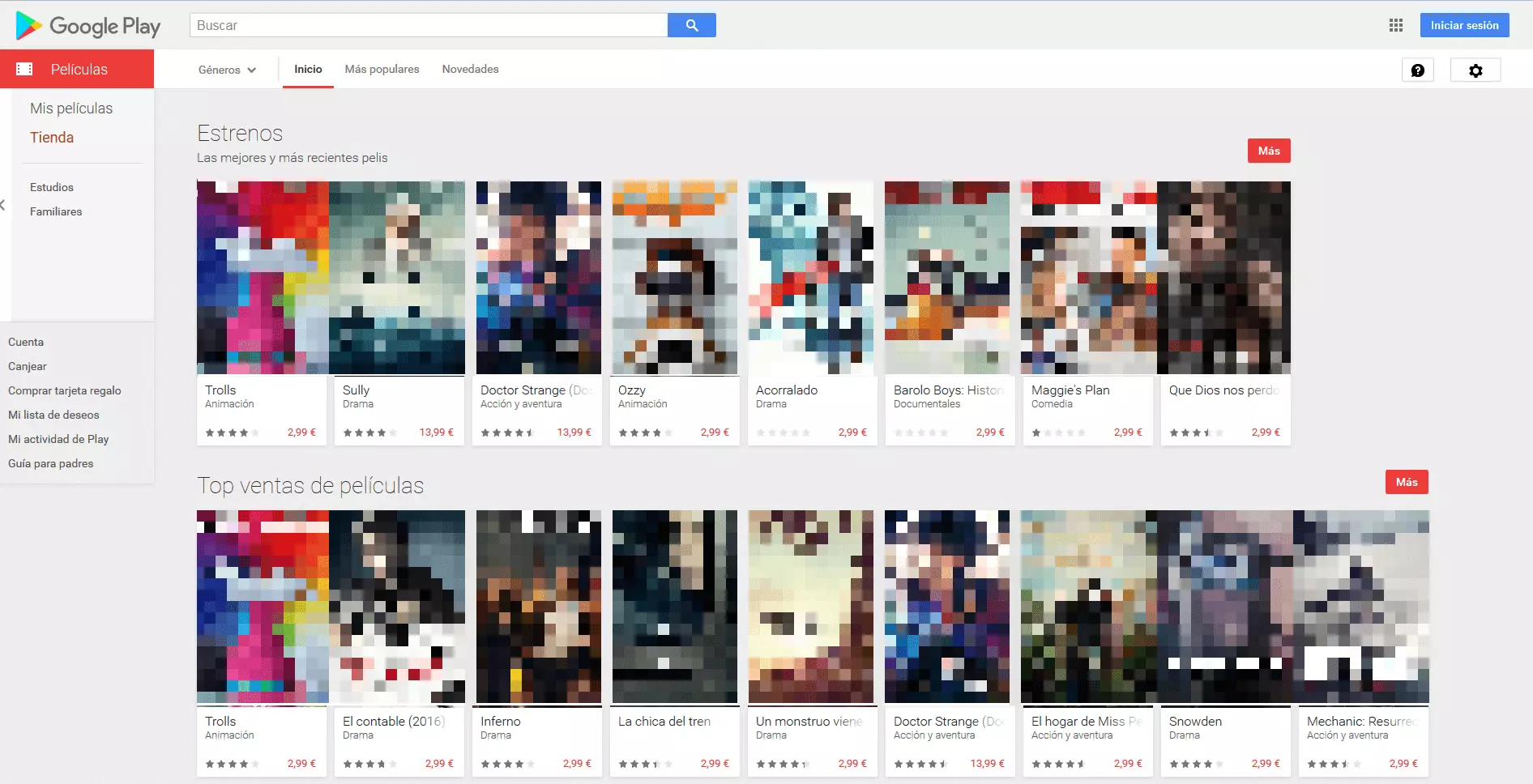Click the blue search magnifier button

(x=692, y=25)
